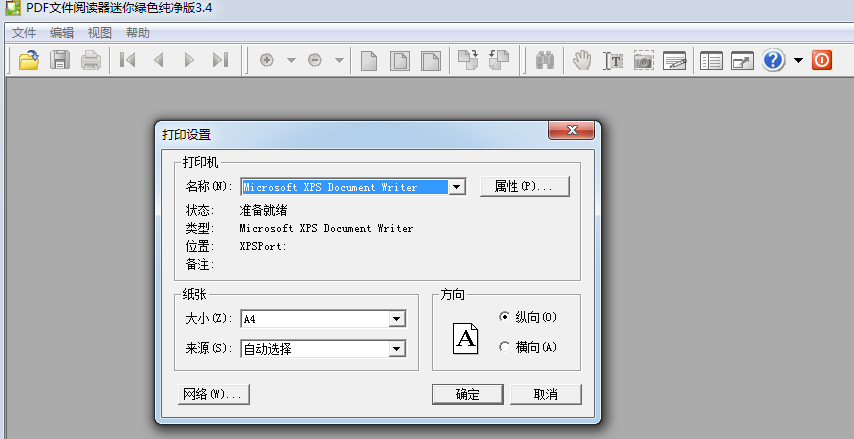Rotate pages counterclockwise icon

[x=499, y=59]
